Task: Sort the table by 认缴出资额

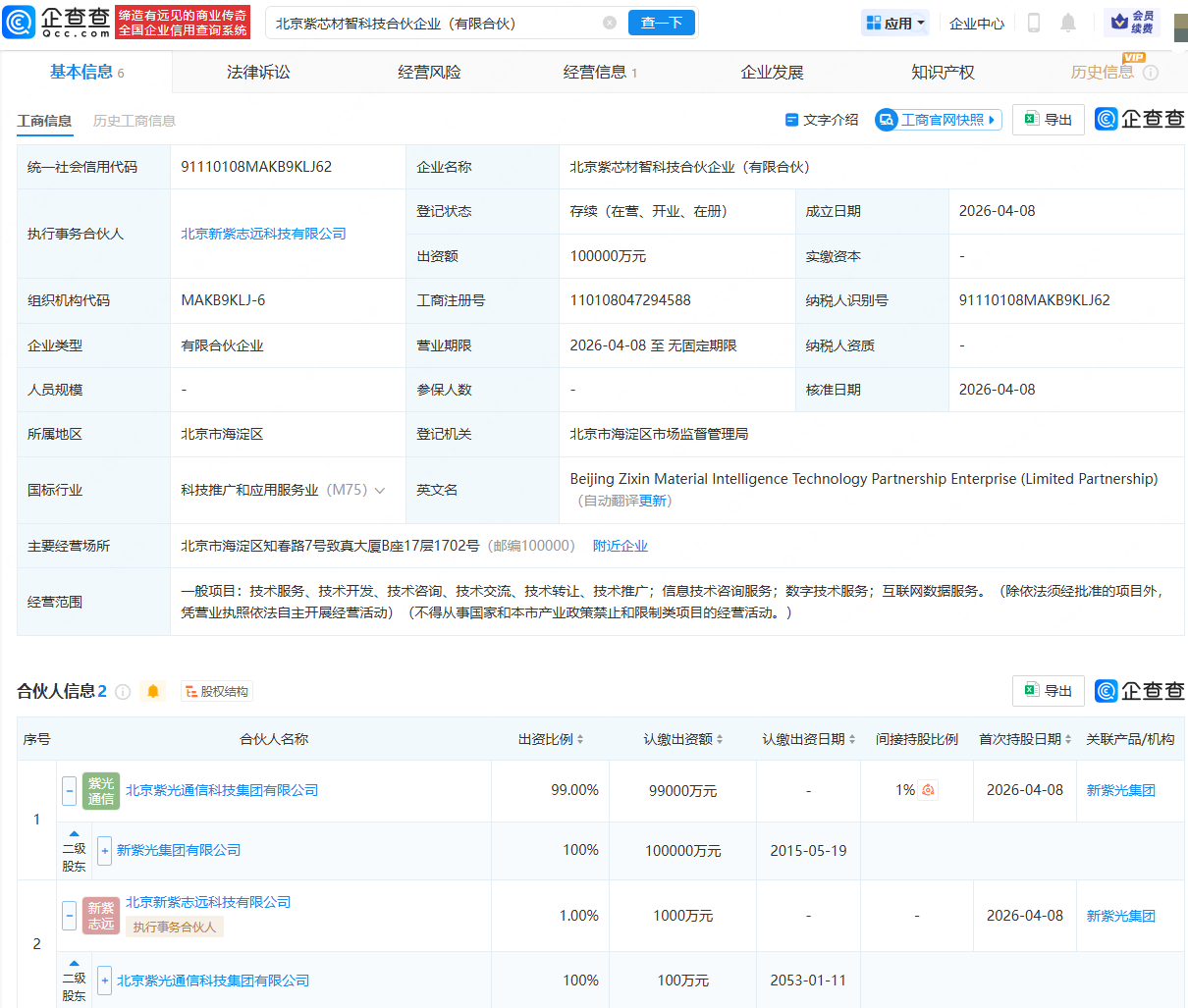Action: pos(683,739)
